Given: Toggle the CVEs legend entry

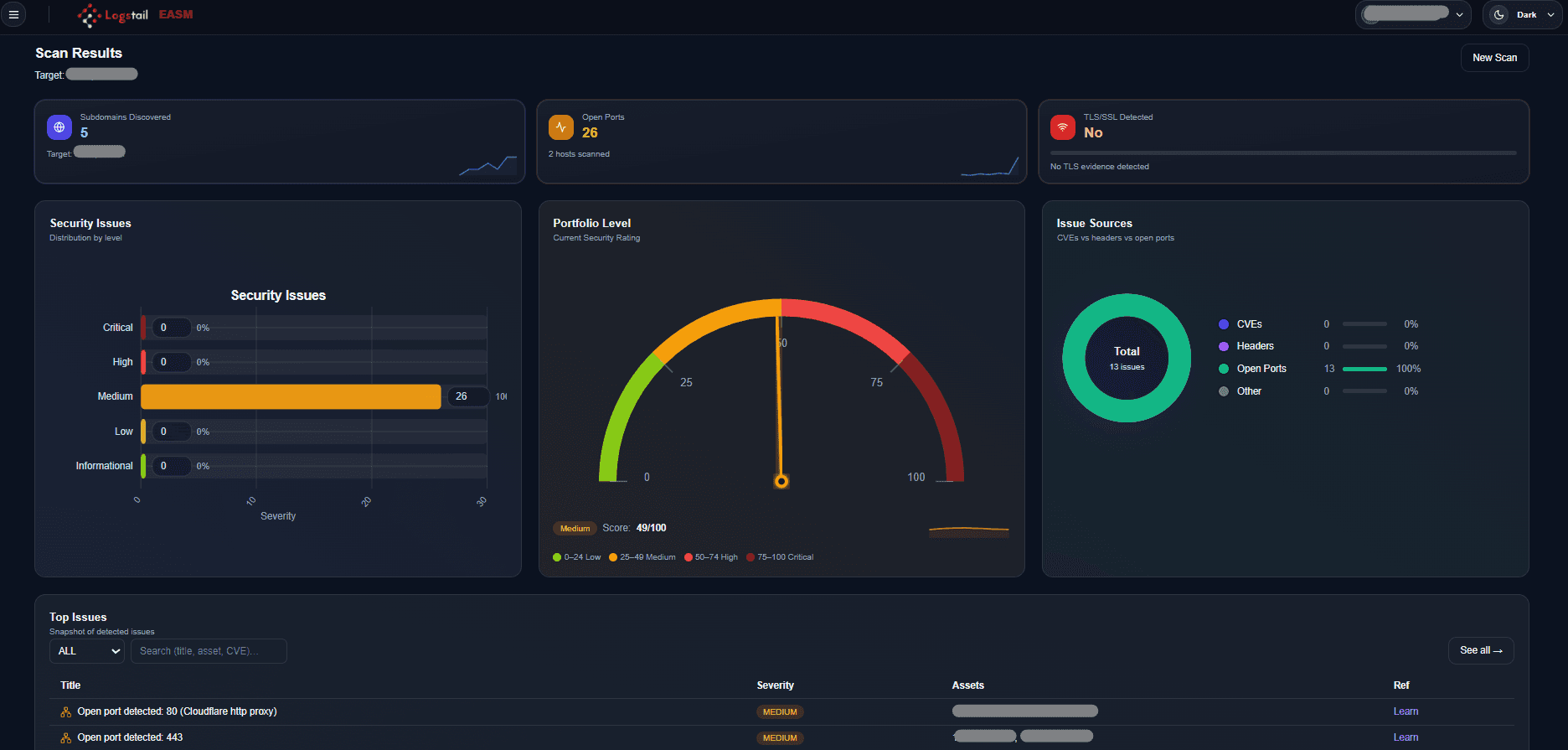Looking at the screenshot, I should click(1240, 324).
